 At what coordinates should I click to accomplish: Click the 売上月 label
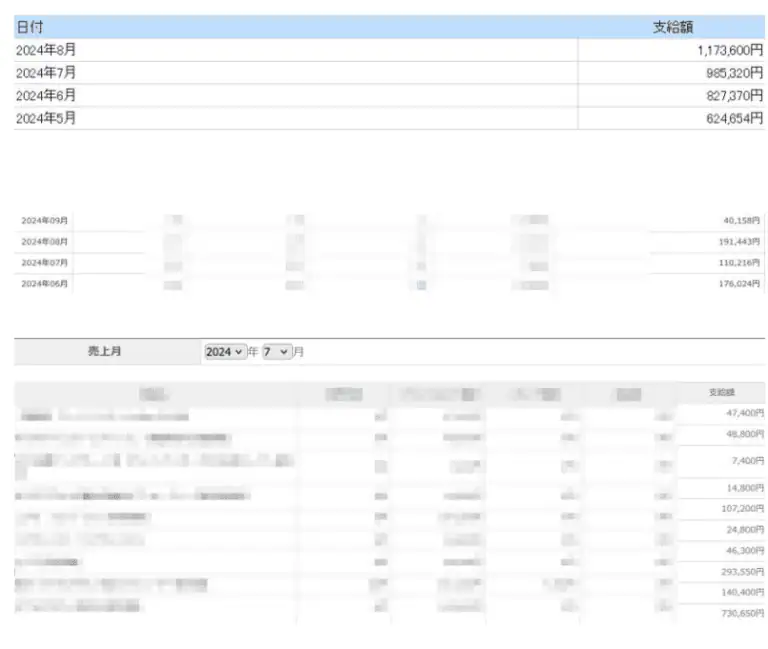point(105,352)
